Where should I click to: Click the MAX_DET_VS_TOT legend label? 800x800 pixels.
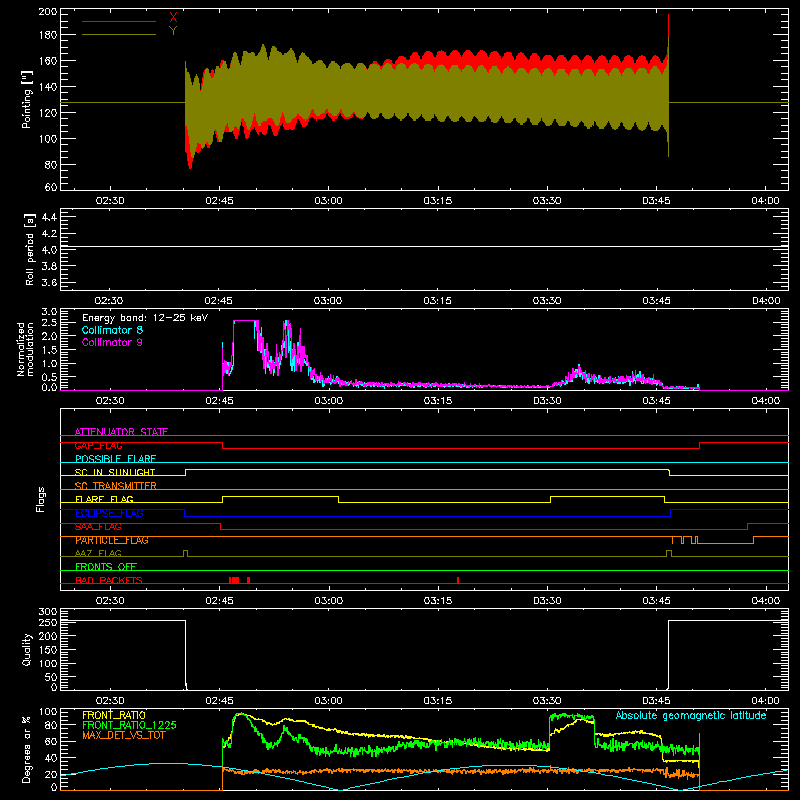[x=123, y=735]
